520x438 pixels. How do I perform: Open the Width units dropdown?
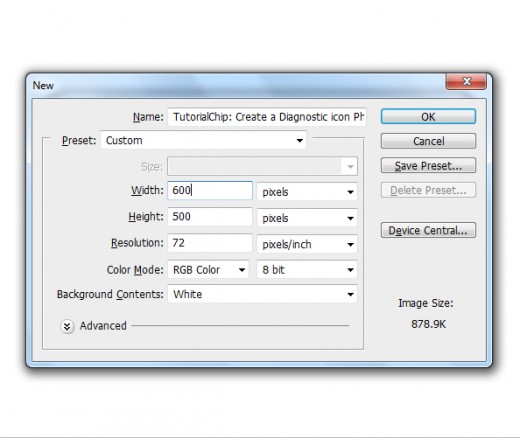tap(307, 192)
